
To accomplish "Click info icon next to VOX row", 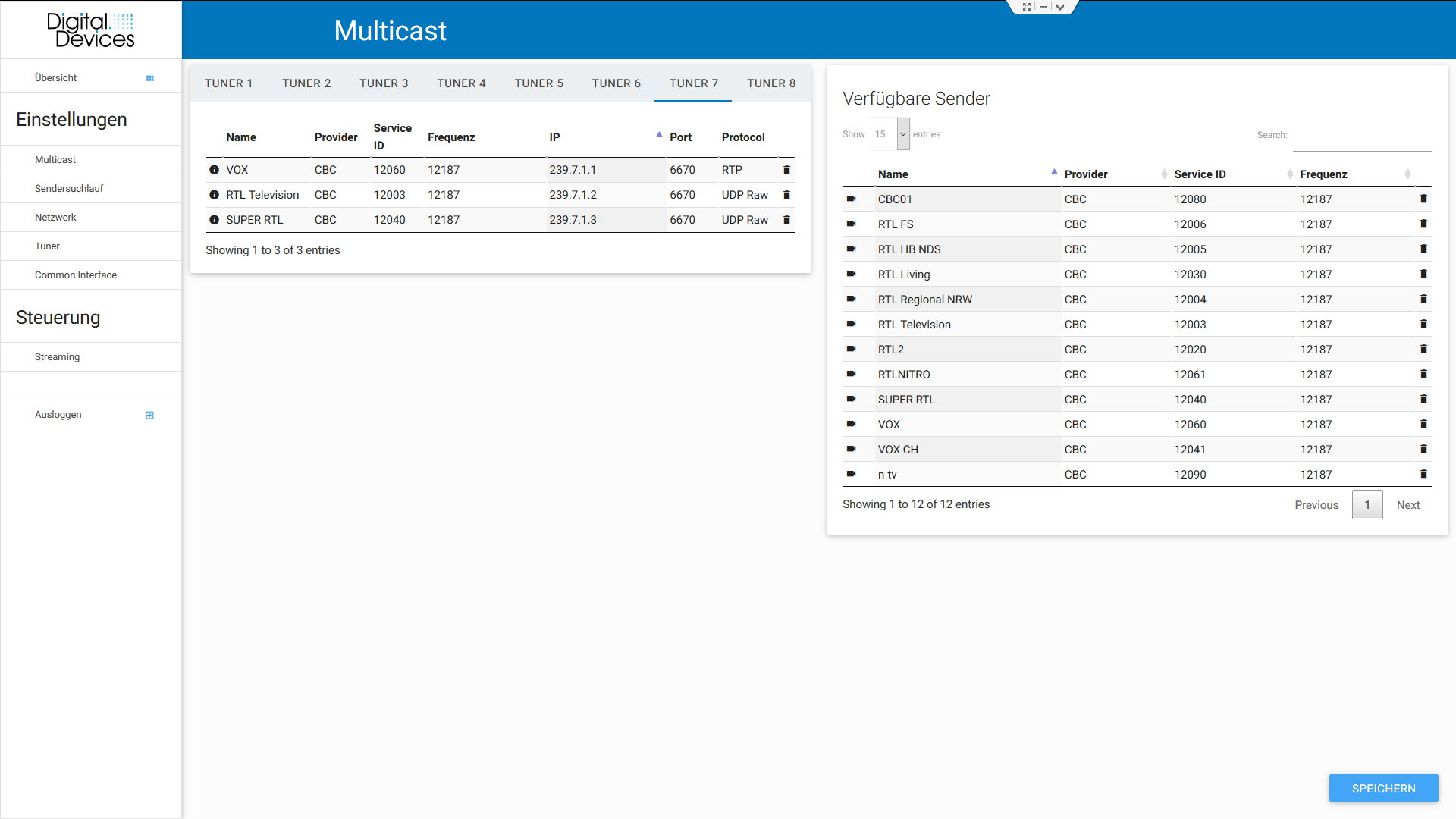I will (x=214, y=170).
